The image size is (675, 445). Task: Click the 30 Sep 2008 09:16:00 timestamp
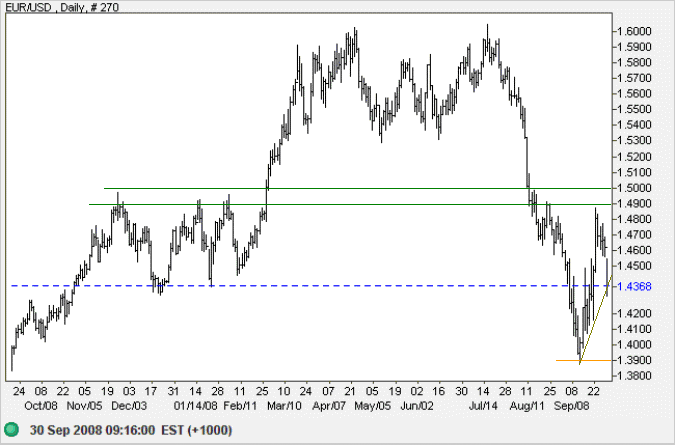[x=92, y=430]
